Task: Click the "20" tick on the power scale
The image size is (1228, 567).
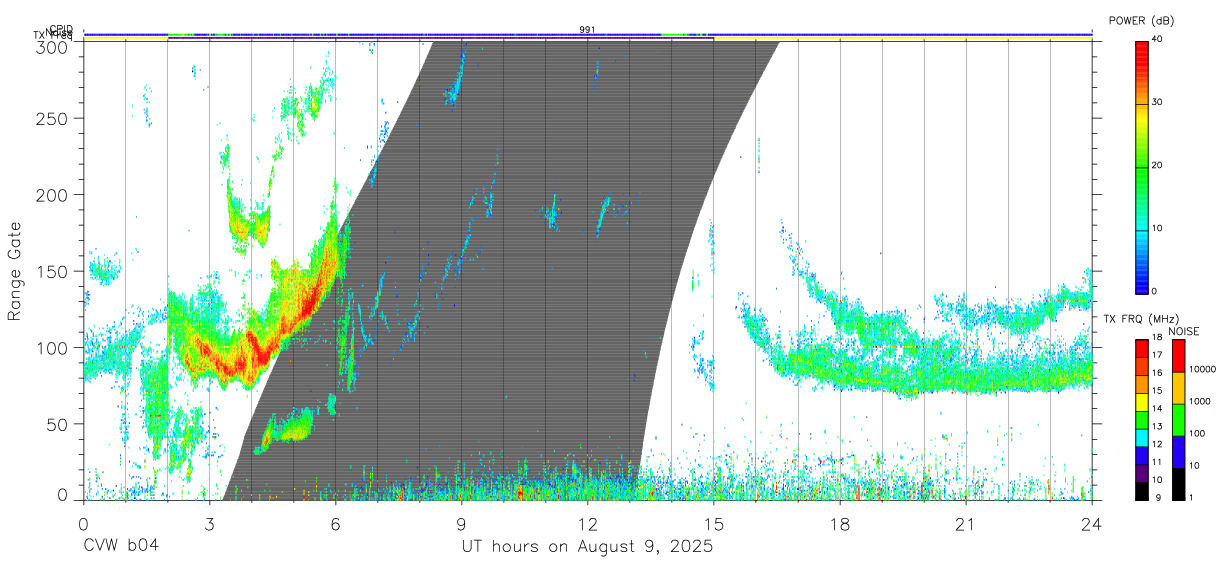Action: point(1157,165)
